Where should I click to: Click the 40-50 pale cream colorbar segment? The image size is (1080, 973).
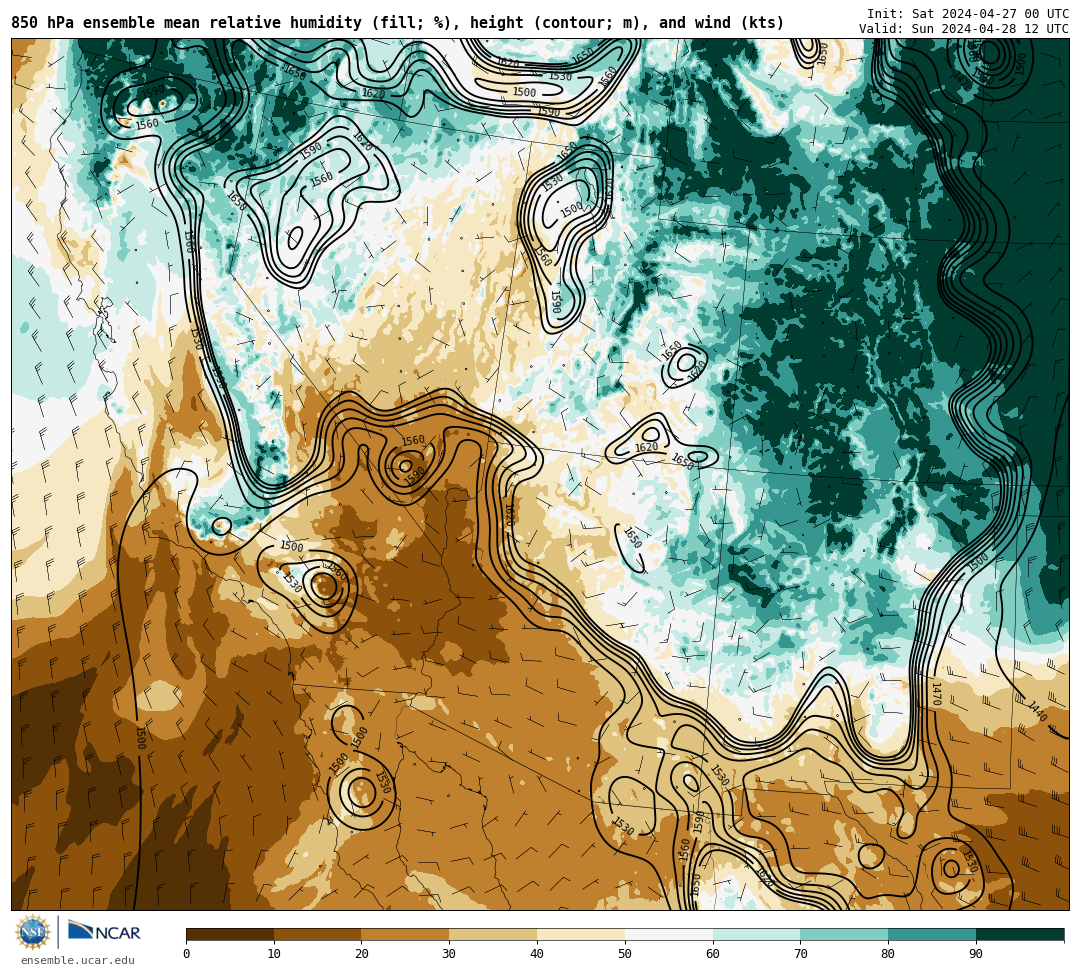coord(581,934)
